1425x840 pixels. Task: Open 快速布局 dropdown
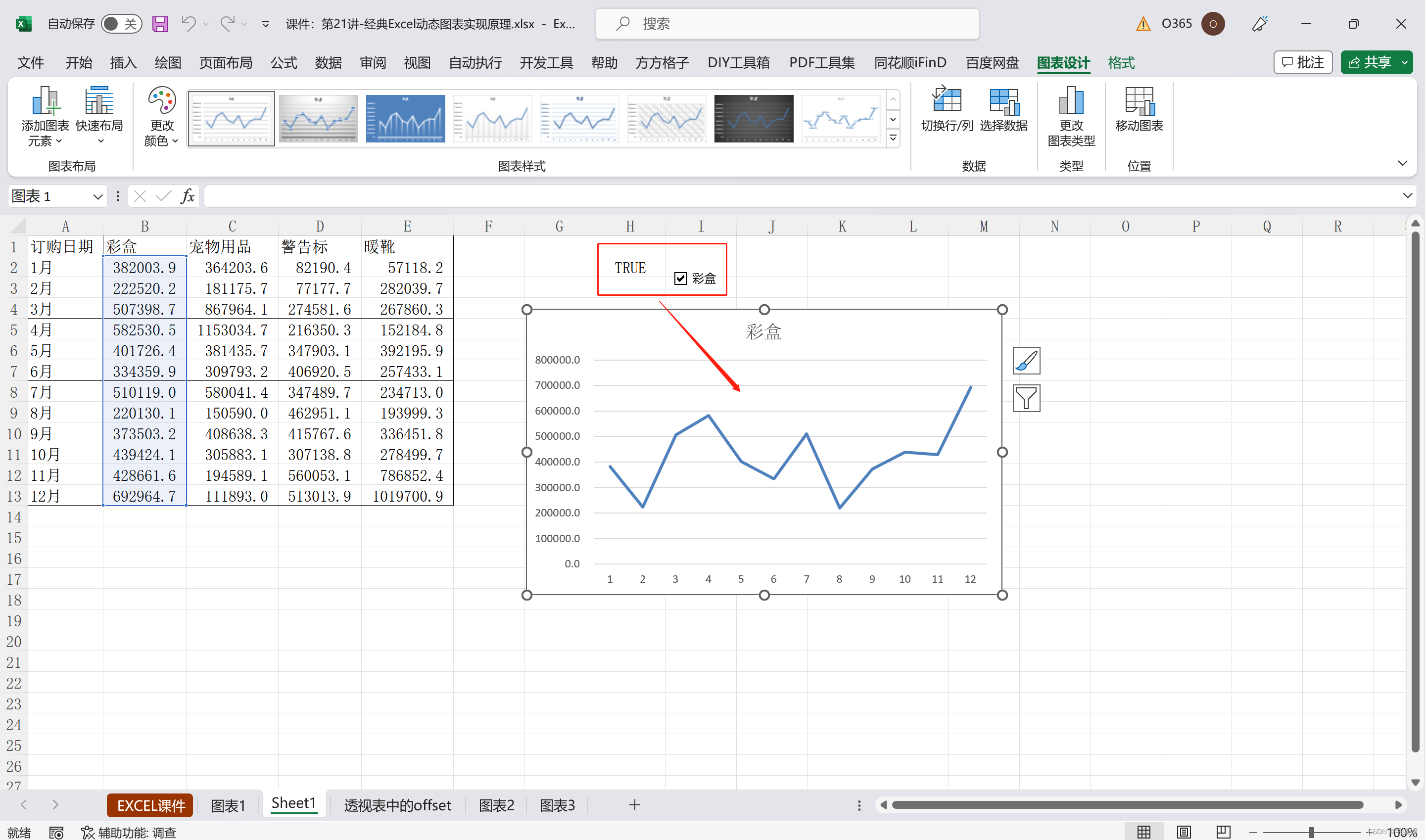pyautogui.click(x=99, y=116)
